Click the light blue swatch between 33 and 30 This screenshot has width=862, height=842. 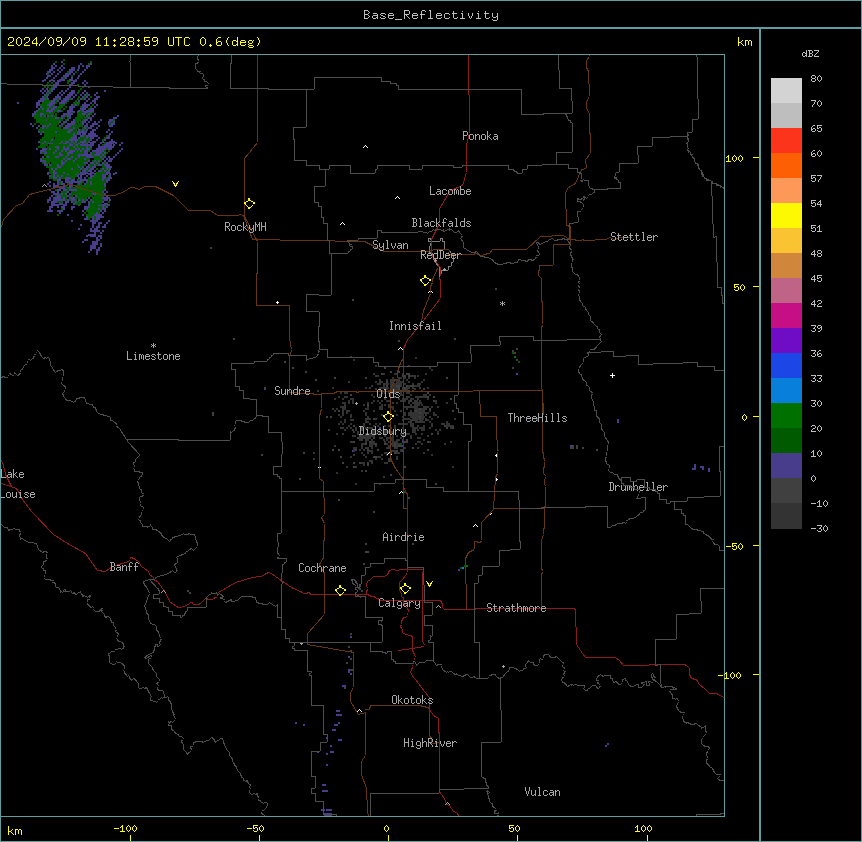click(786, 391)
